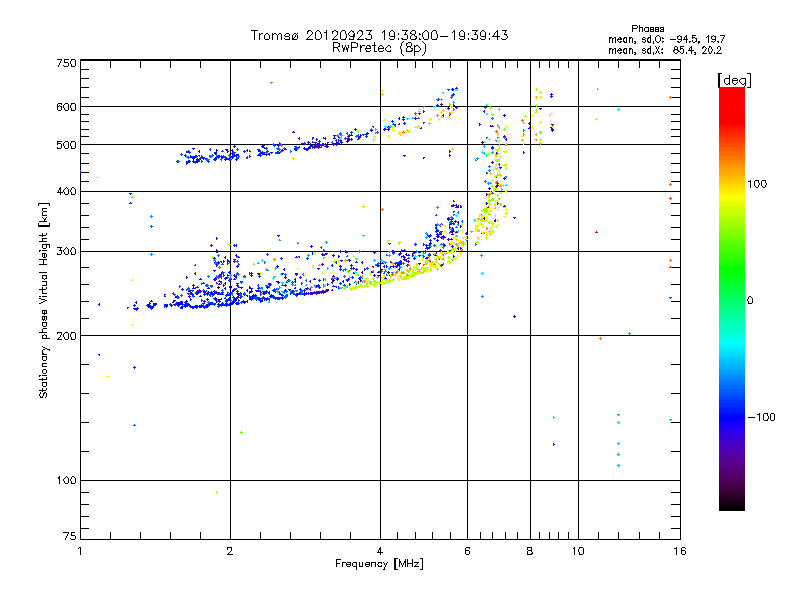Click the 'Frequency [MHz]' axis label
The height and width of the screenshot is (600, 800).
click(379, 564)
